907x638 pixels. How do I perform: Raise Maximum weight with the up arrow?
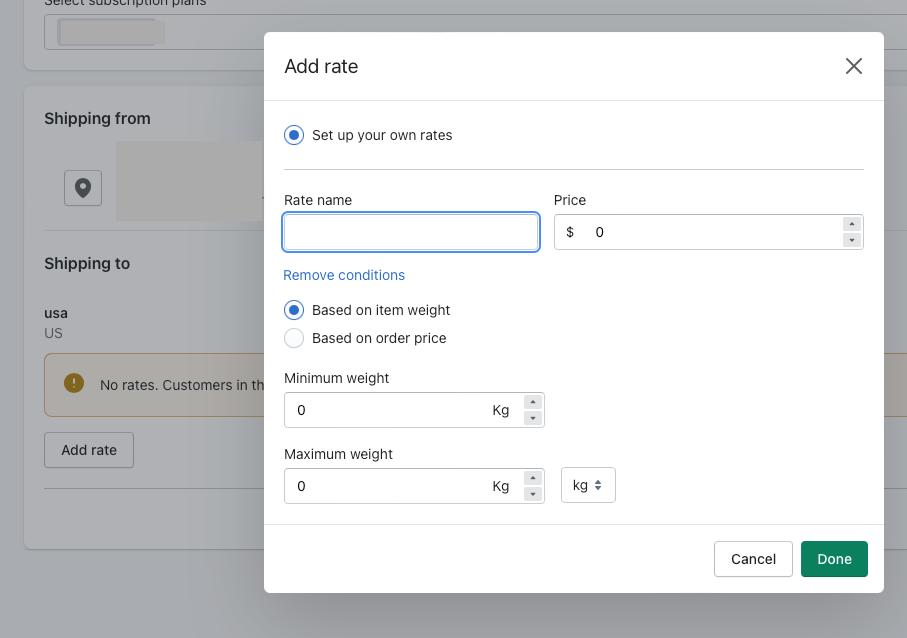533,478
